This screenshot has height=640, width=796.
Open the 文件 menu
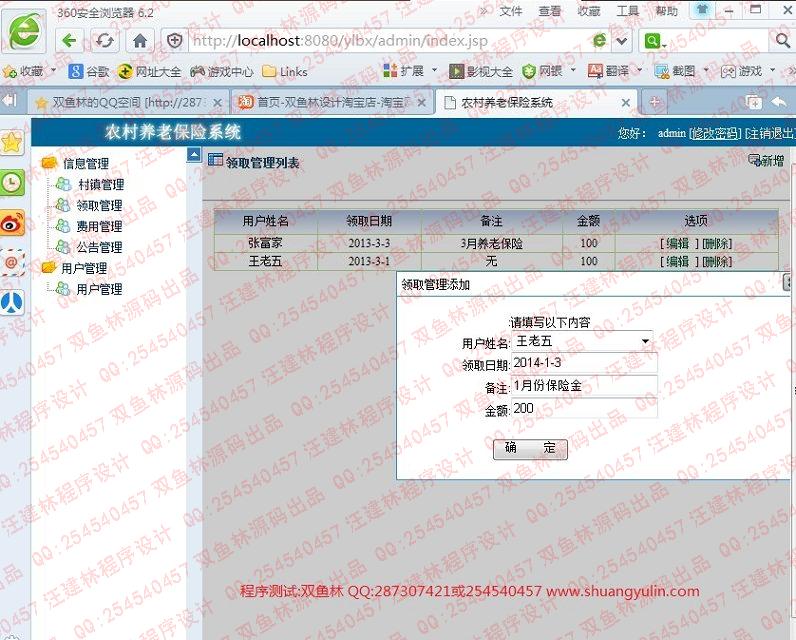[x=511, y=11]
